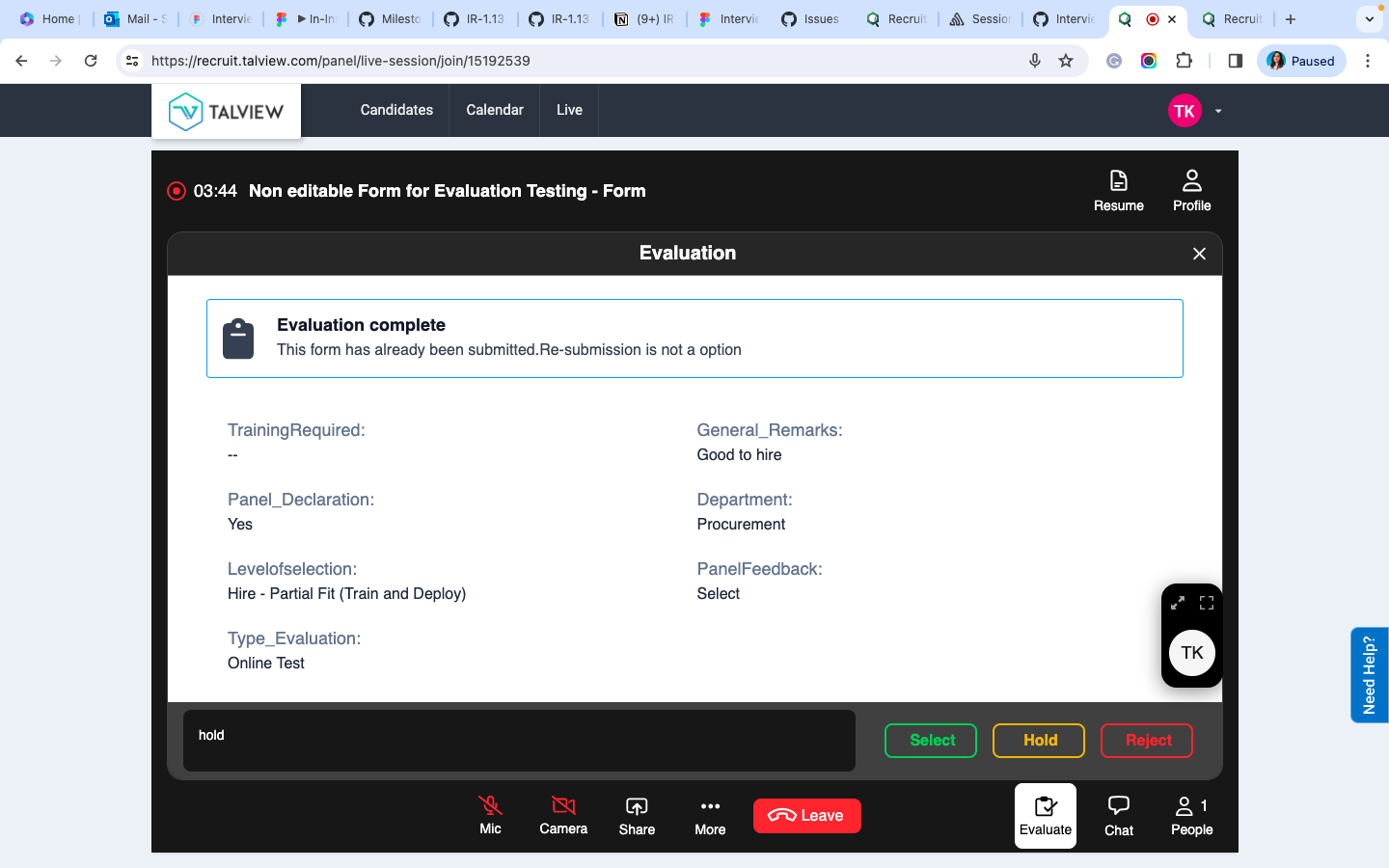Screen dimensions: 1389x868
Task: Reload the page
Action: [91, 61]
